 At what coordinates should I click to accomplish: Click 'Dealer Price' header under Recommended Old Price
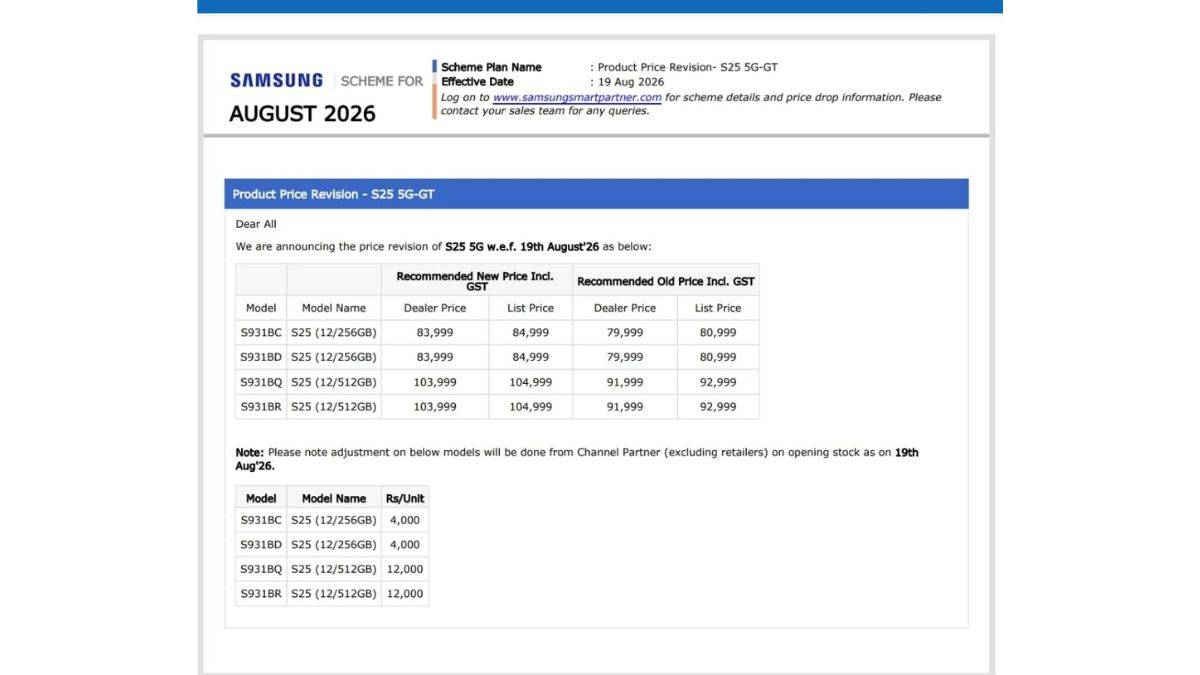(x=625, y=308)
